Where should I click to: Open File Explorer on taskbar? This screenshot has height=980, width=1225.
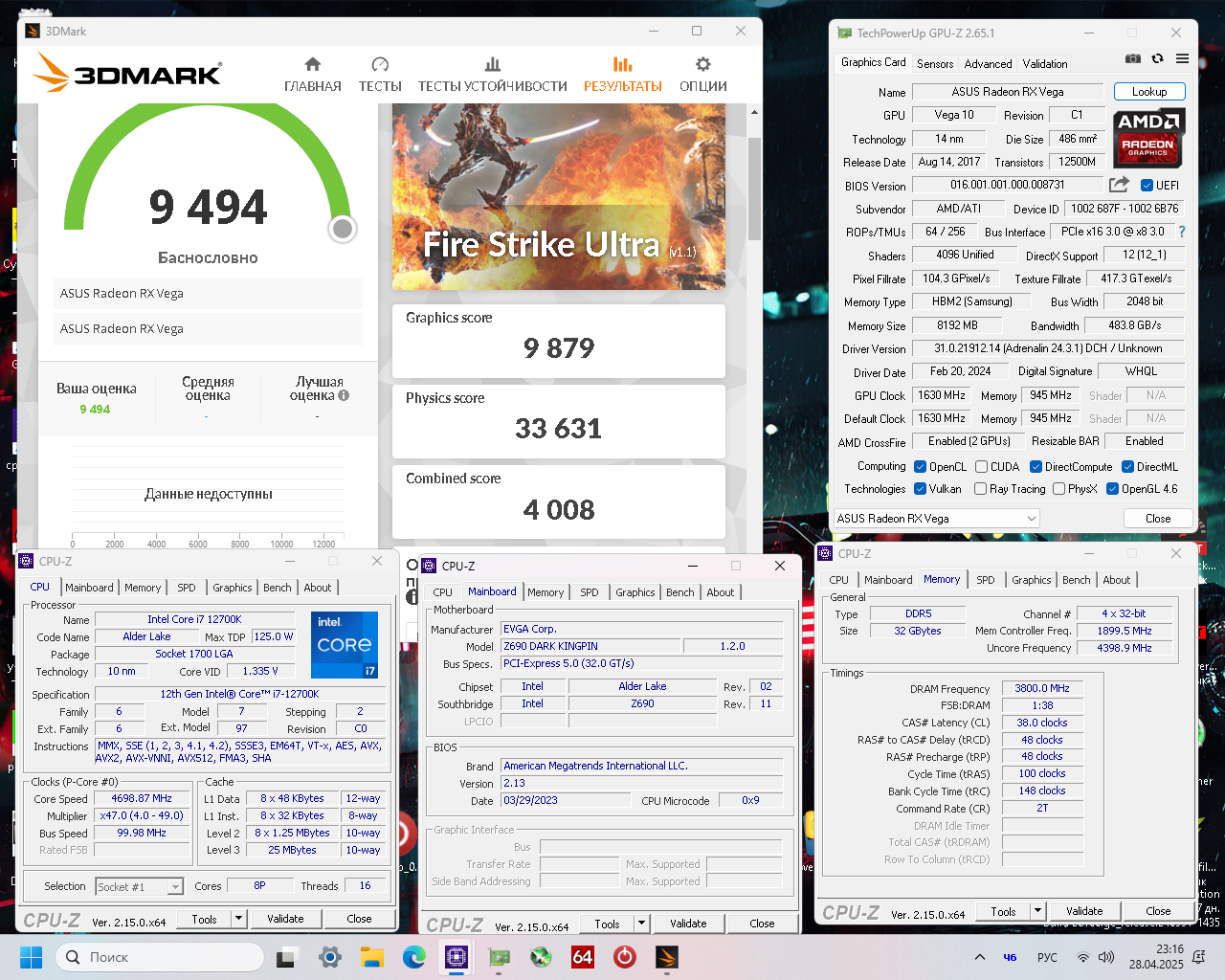point(372,957)
